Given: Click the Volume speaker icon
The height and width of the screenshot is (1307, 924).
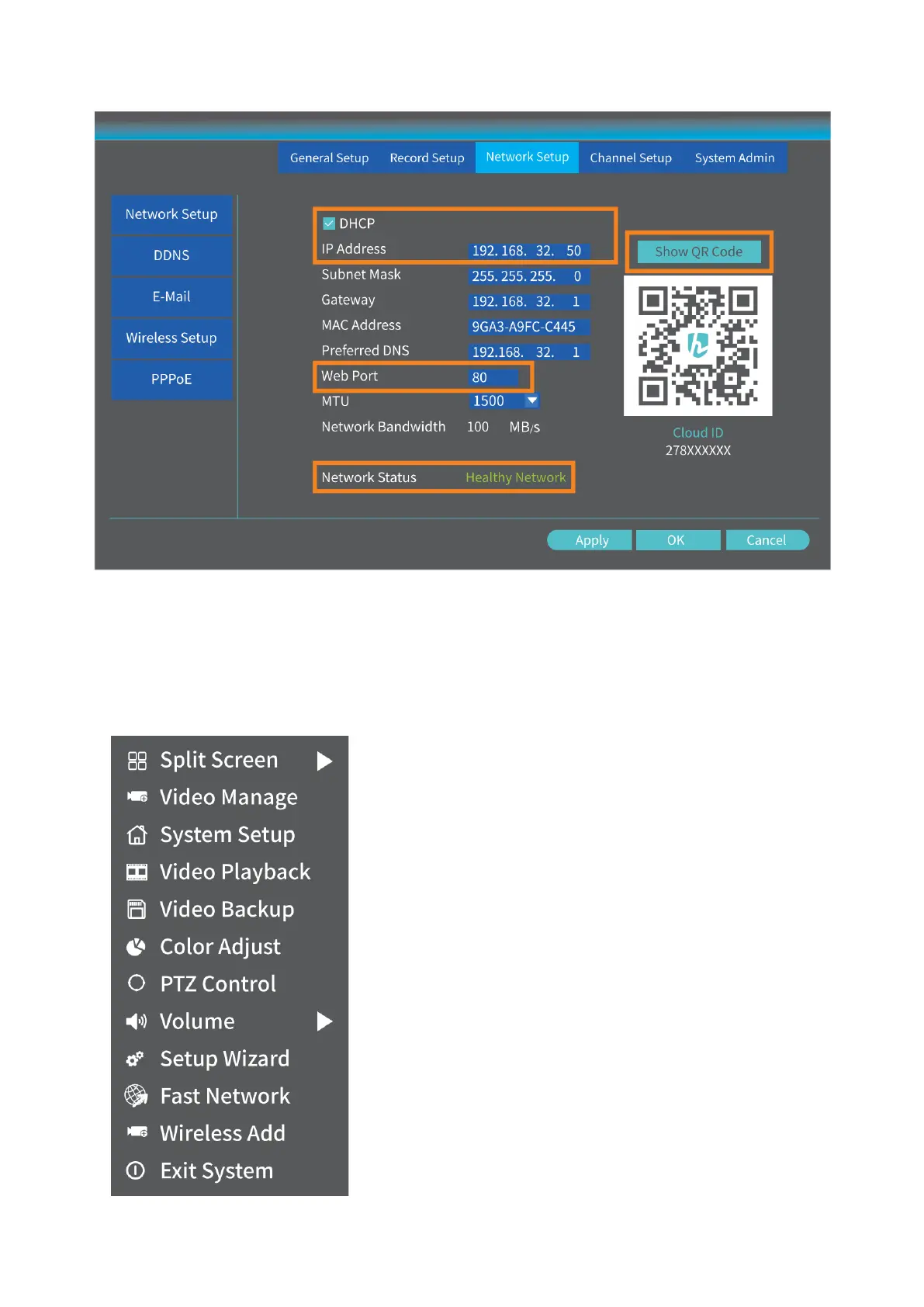Looking at the screenshot, I should point(137,1021).
